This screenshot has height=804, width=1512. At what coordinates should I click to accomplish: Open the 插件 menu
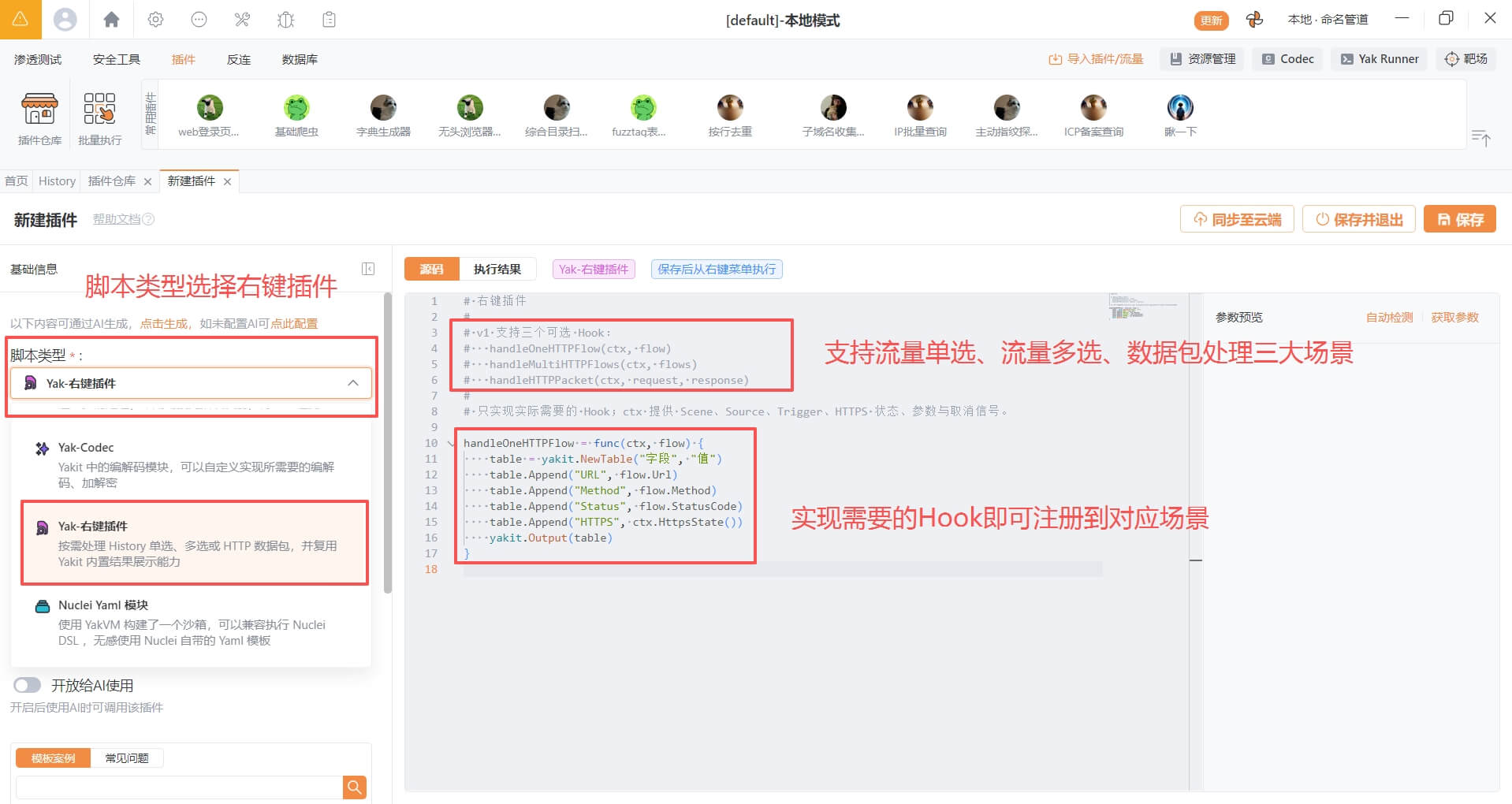coord(184,59)
